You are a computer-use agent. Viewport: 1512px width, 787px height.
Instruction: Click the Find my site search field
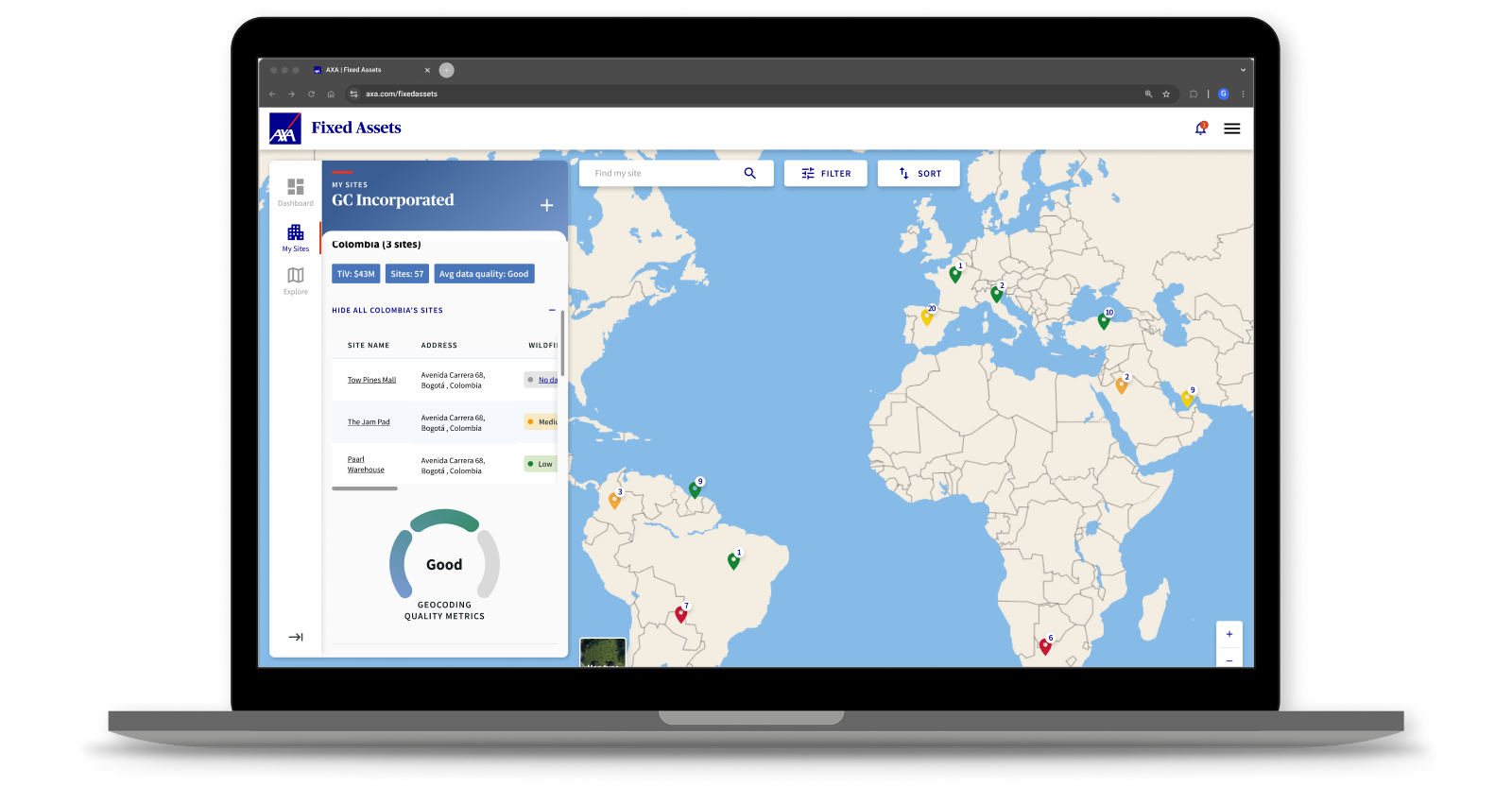tap(661, 173)
